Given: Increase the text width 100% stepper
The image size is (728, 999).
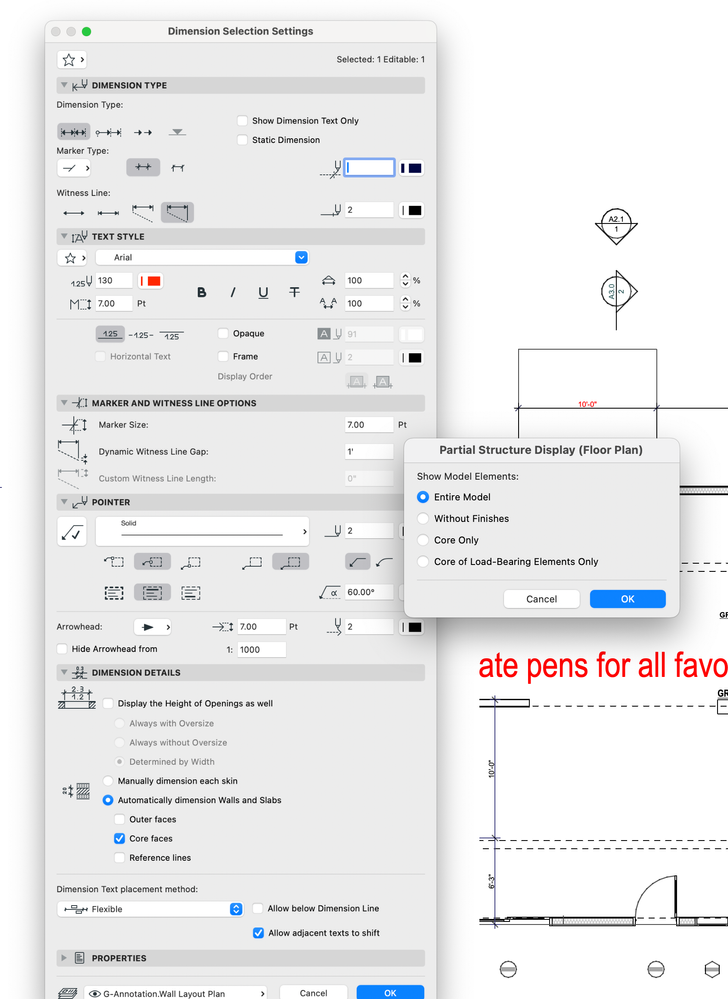Looking at the screenshot, I should coord(405,277).
